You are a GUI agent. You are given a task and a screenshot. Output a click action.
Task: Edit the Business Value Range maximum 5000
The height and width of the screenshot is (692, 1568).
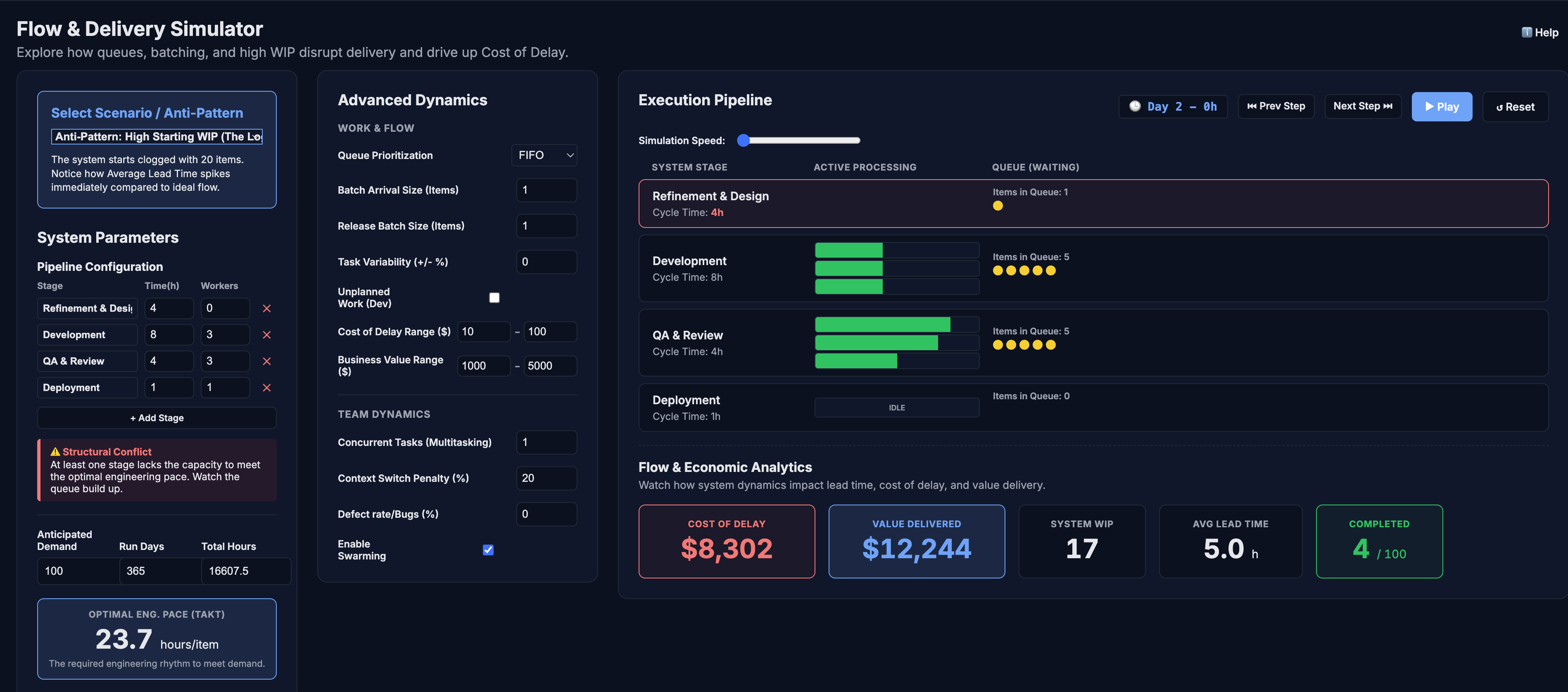[550, 366]
